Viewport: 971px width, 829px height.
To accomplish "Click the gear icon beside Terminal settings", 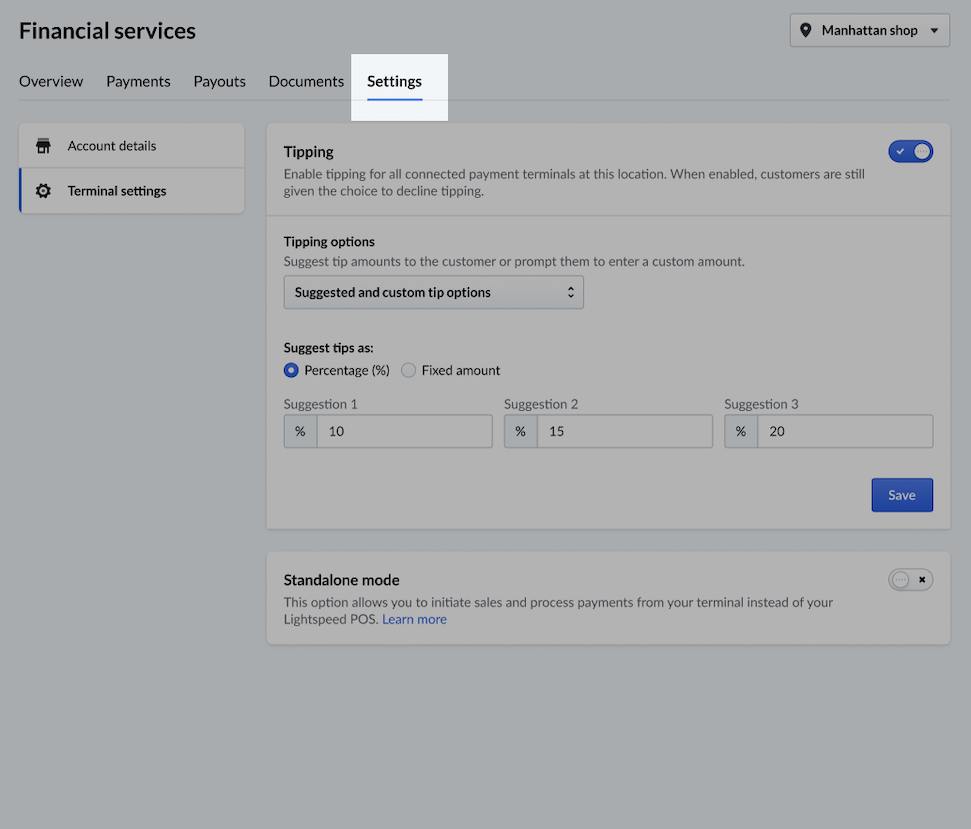I will (x=43, y=191).
